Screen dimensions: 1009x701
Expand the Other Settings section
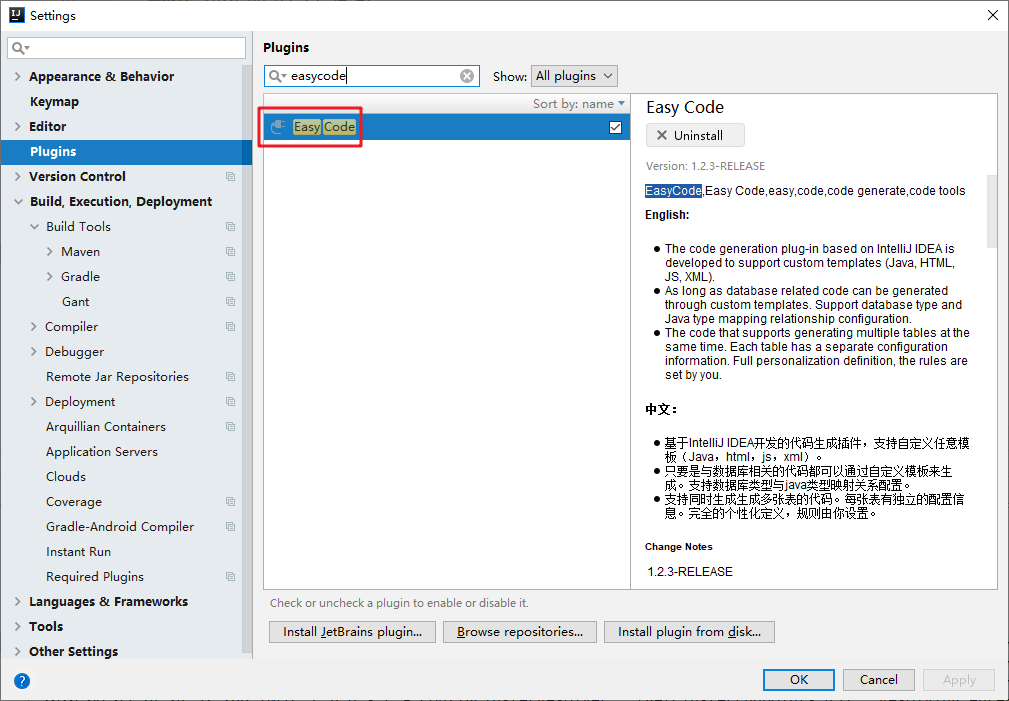(x=17, y=651)
